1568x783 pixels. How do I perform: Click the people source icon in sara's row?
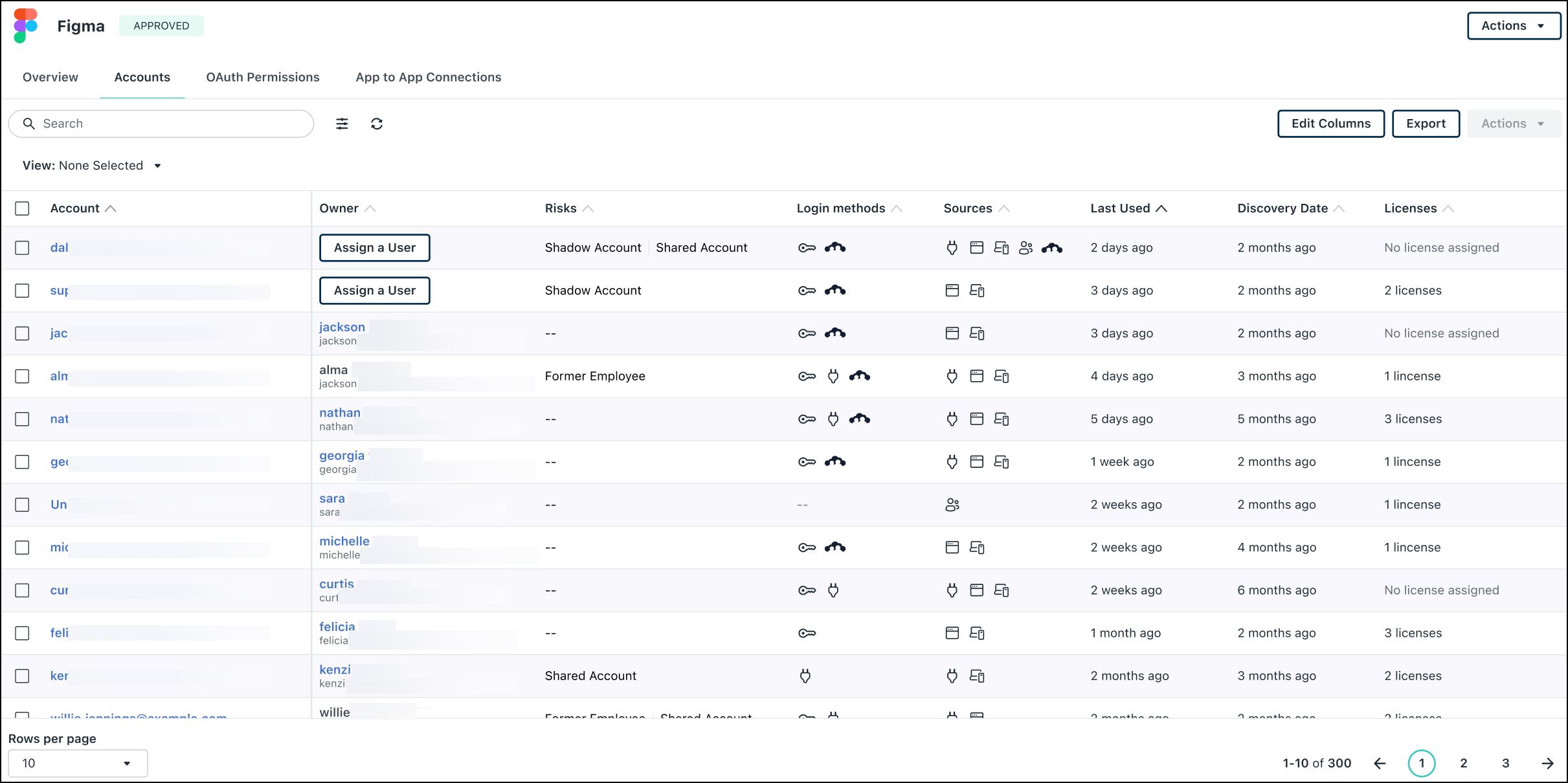pyautogui.click(x=952, y=505)
